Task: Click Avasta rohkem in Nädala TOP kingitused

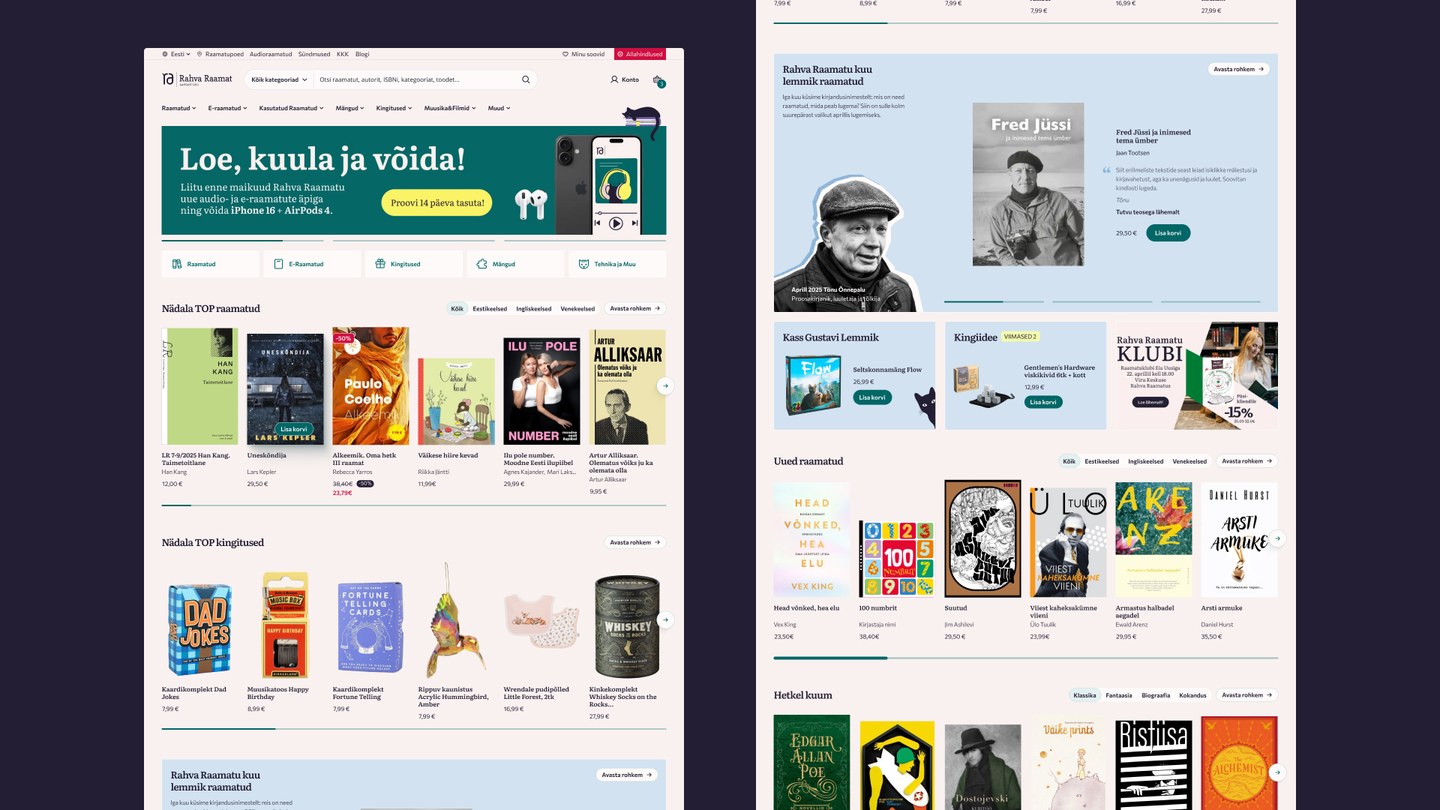Action: [635, 542]
